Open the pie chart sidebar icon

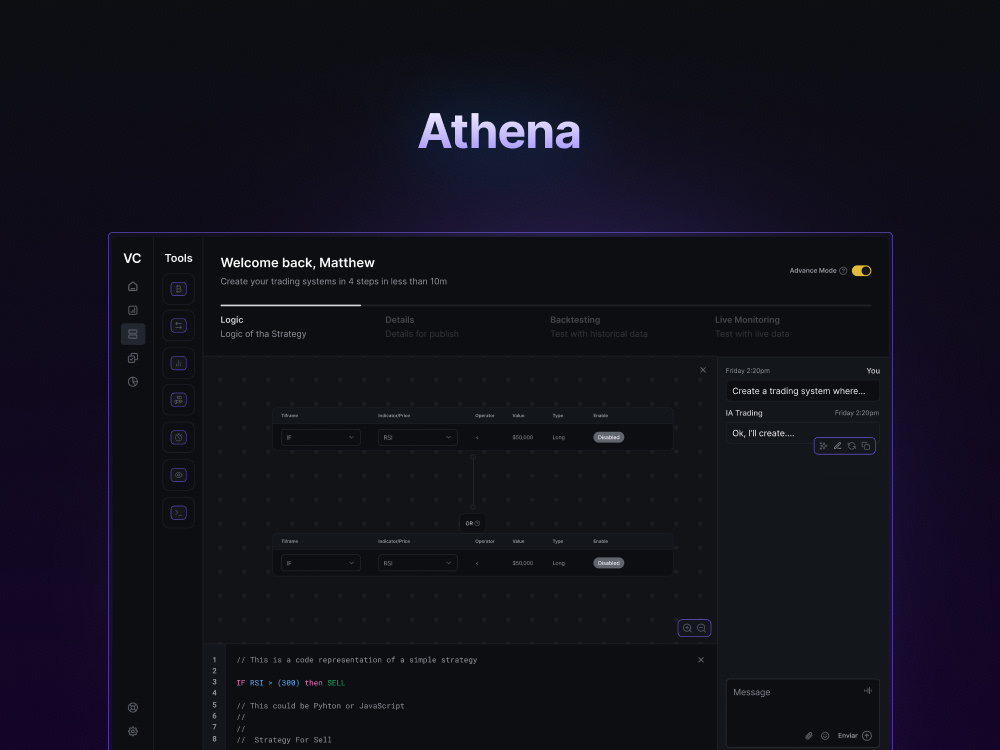(x=133, y=382)
